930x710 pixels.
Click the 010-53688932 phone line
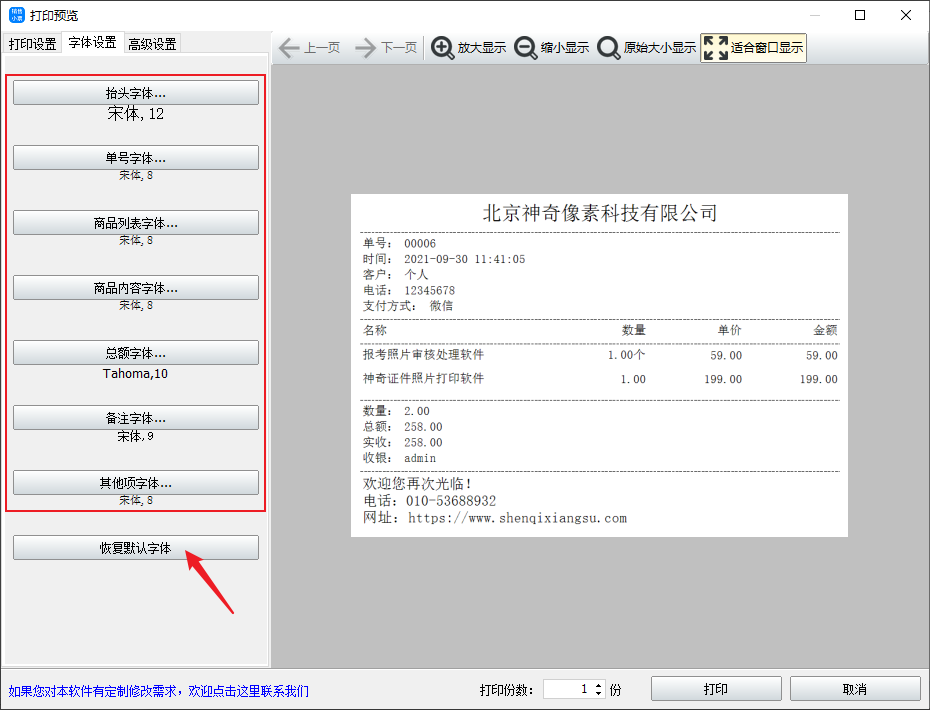(429, 501)
